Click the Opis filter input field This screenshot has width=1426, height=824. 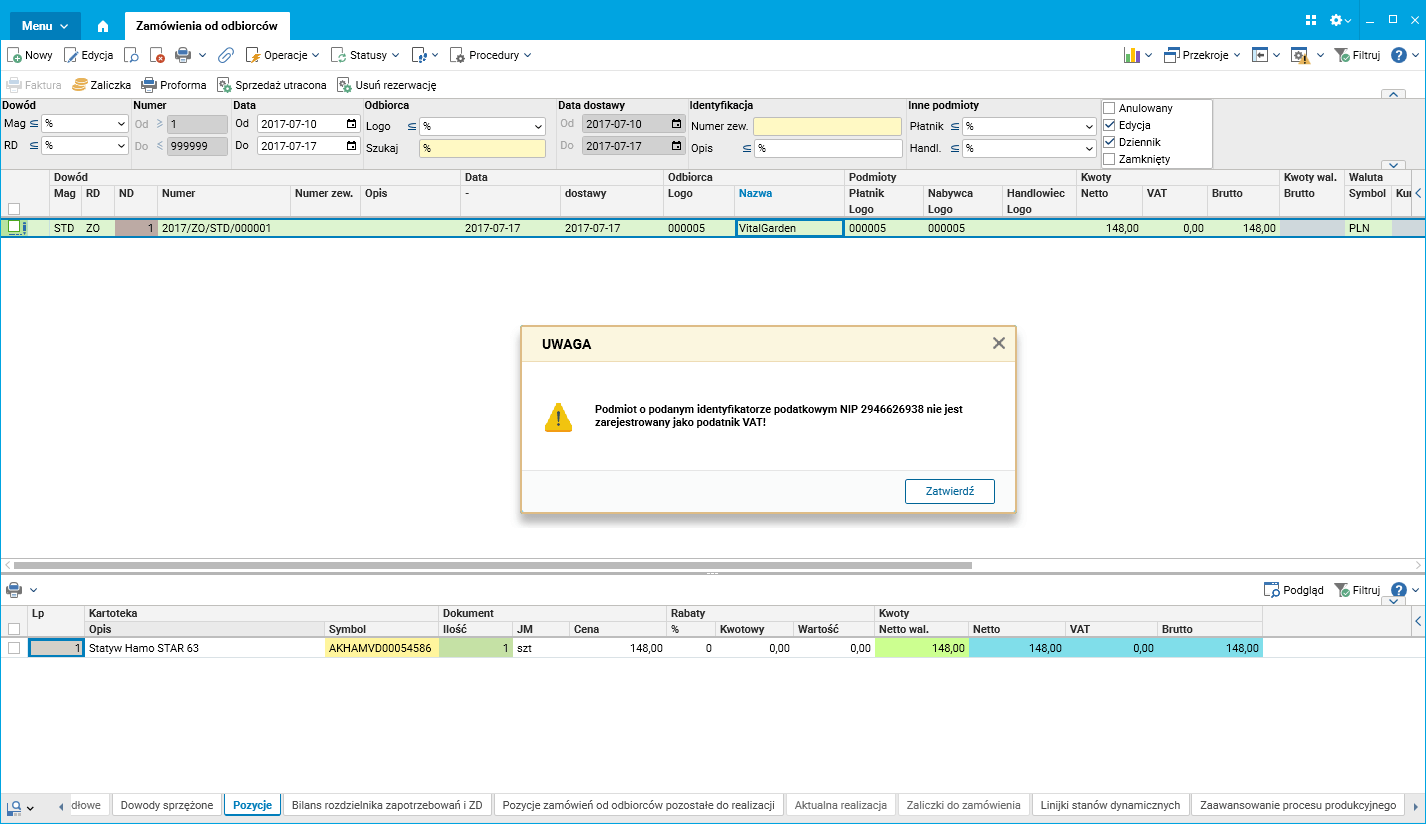828,149
